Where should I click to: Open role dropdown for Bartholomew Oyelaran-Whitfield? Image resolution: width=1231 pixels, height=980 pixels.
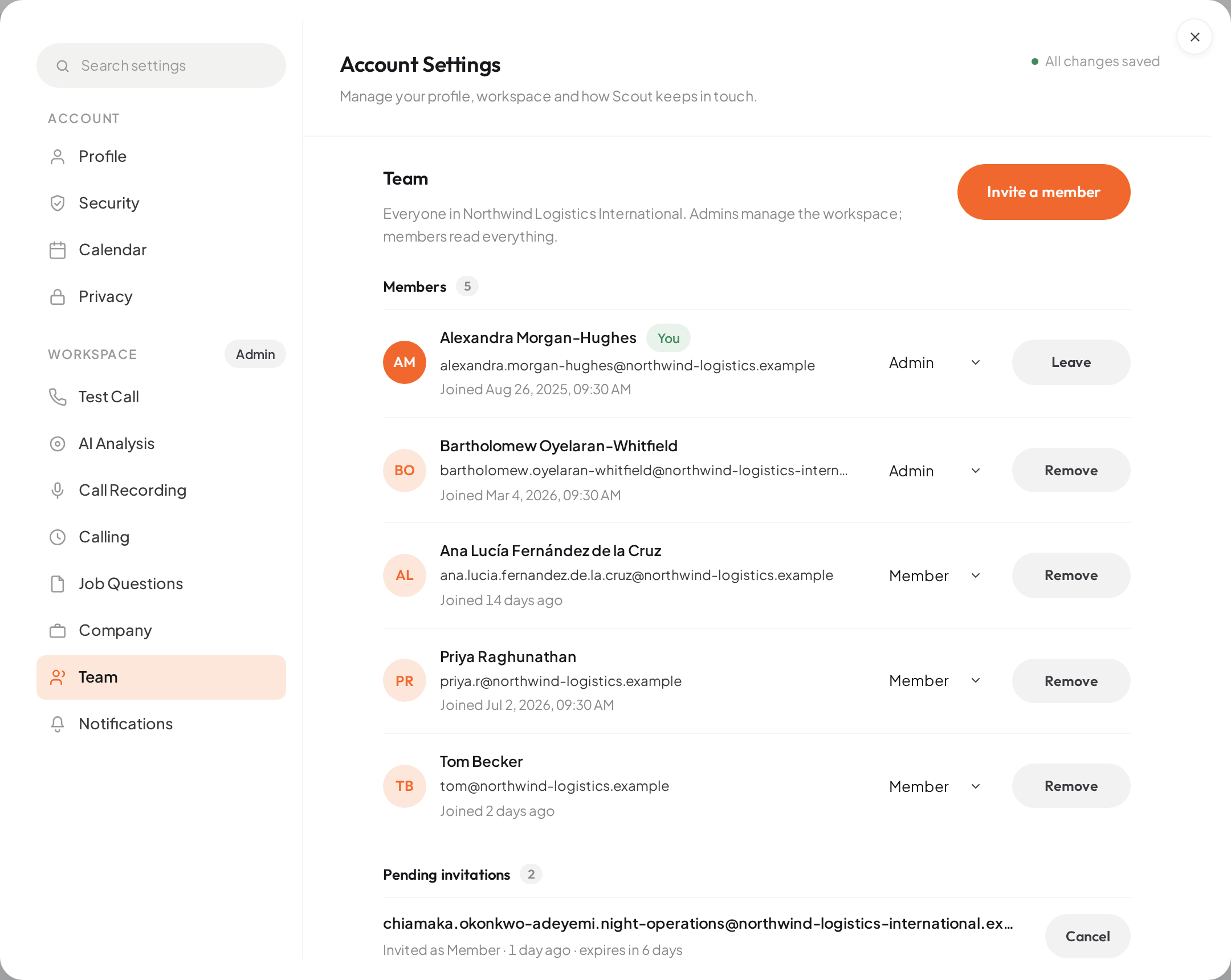tap(935, 471)
